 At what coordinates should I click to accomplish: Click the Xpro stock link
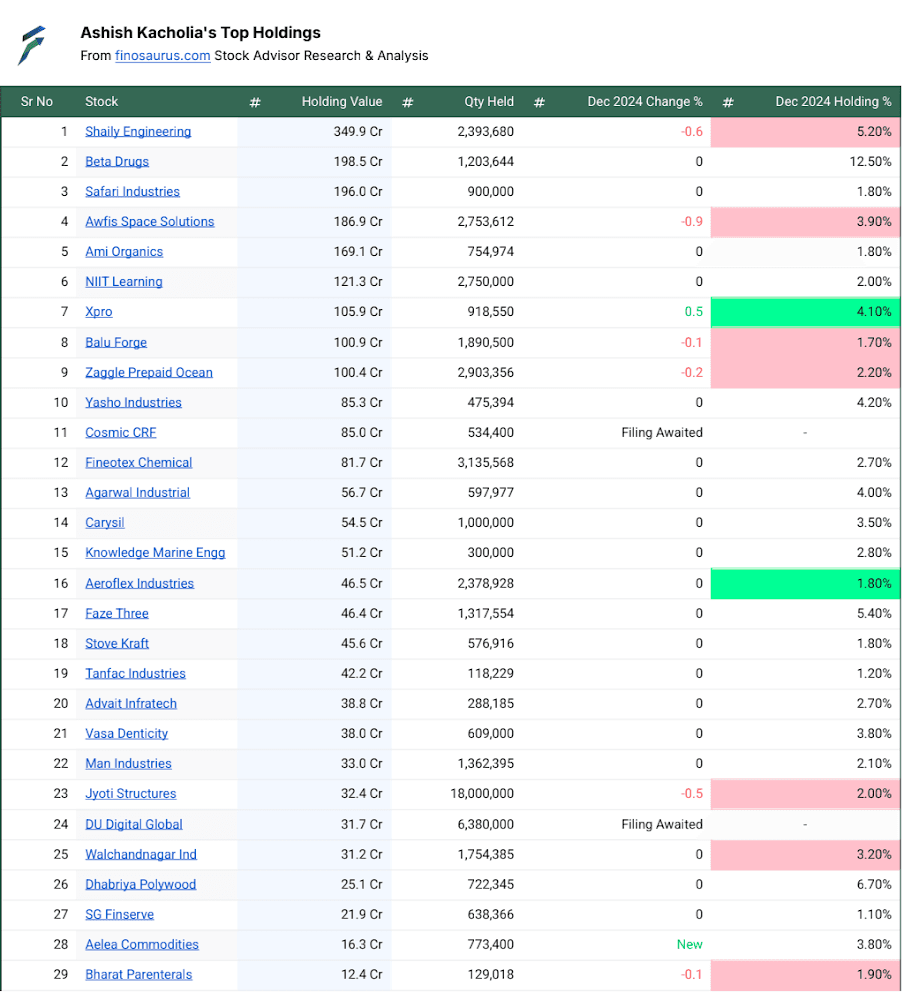pyautogui.click(x=99, y=311)
